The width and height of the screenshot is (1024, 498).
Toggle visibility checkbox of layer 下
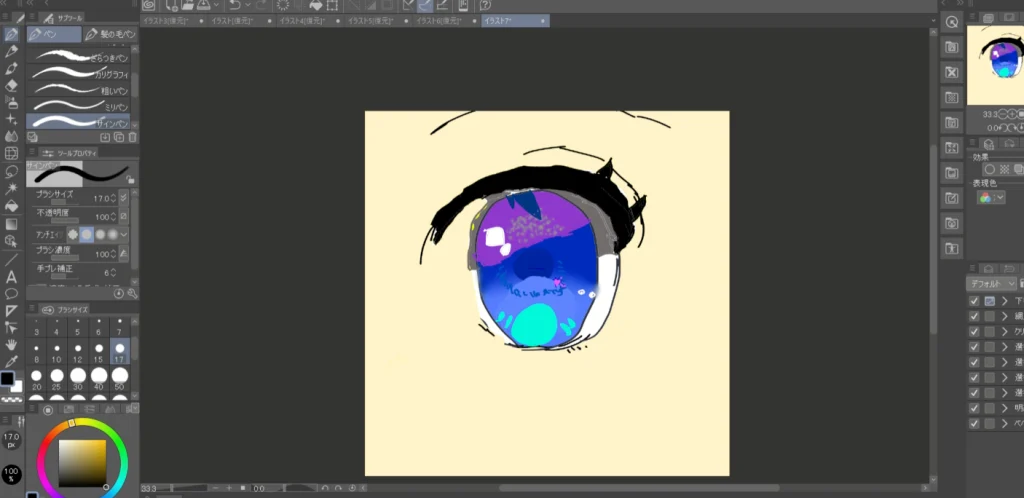point(974,302)
